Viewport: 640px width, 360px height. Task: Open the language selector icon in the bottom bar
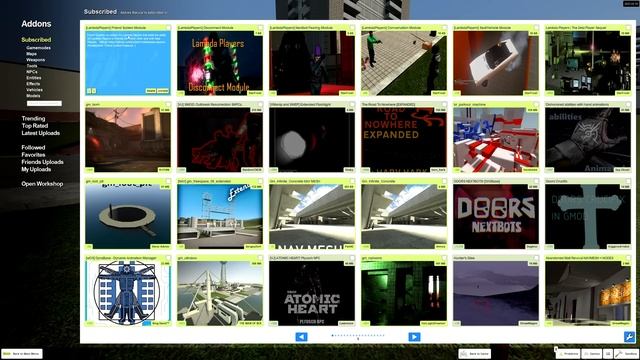[608, 354]
